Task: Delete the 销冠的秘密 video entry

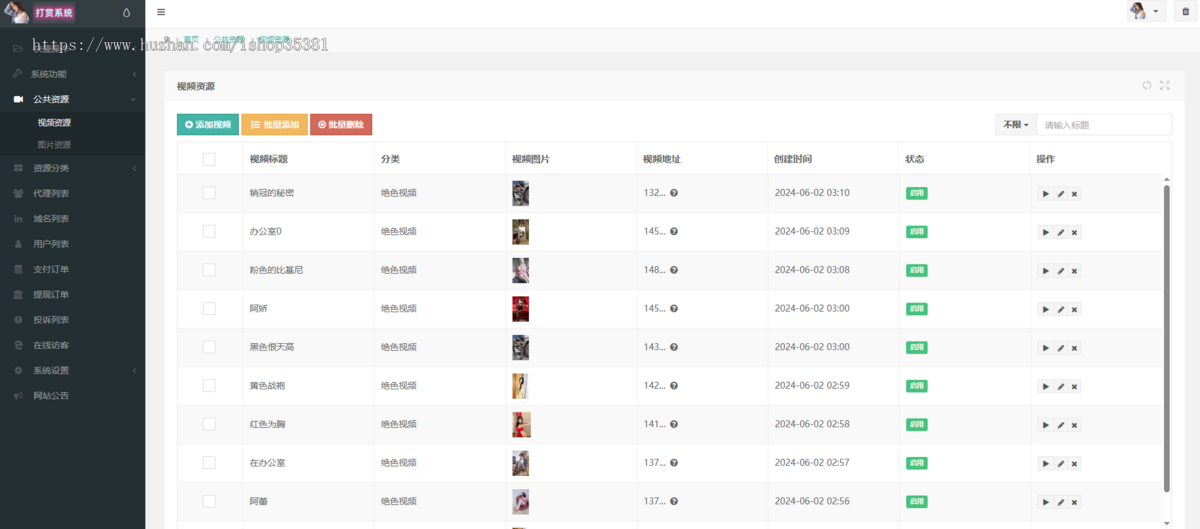Action: (1074, 194)
